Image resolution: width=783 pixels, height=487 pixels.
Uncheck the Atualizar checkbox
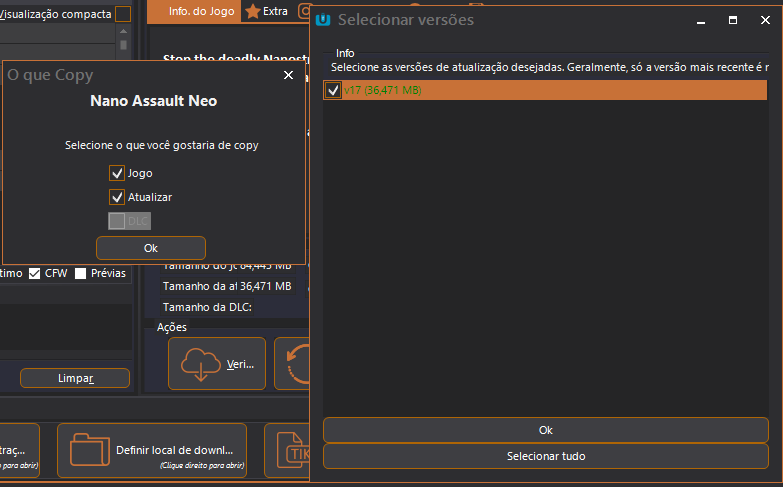[117, 197]
